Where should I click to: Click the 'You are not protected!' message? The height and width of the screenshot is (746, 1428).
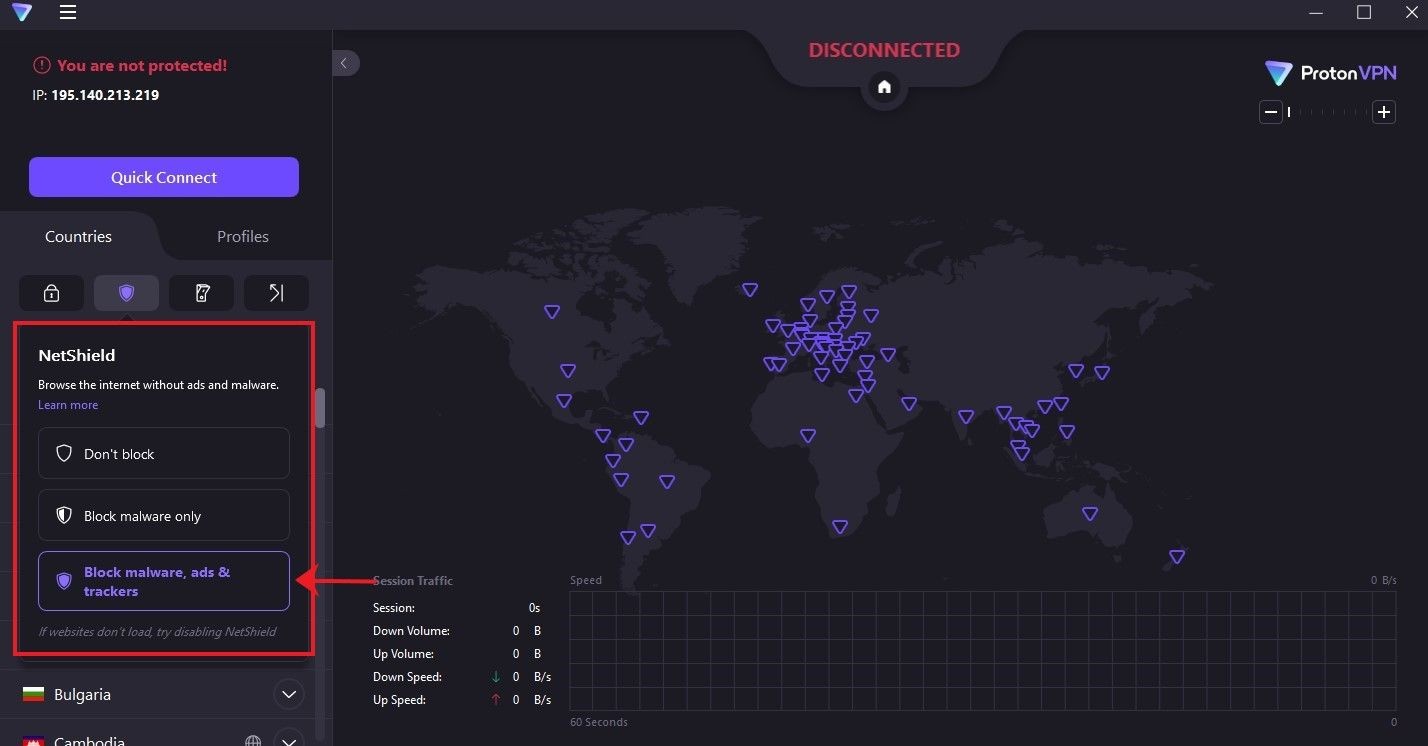(x=142, y=65)
